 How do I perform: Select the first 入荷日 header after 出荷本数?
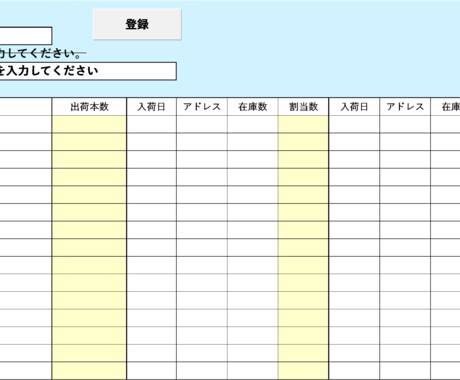click(x=151, y=107)
